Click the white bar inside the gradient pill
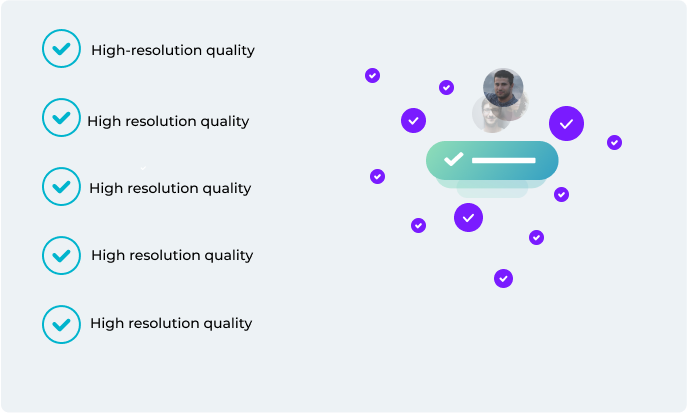The image size is (687, 413). click(503, 160)
